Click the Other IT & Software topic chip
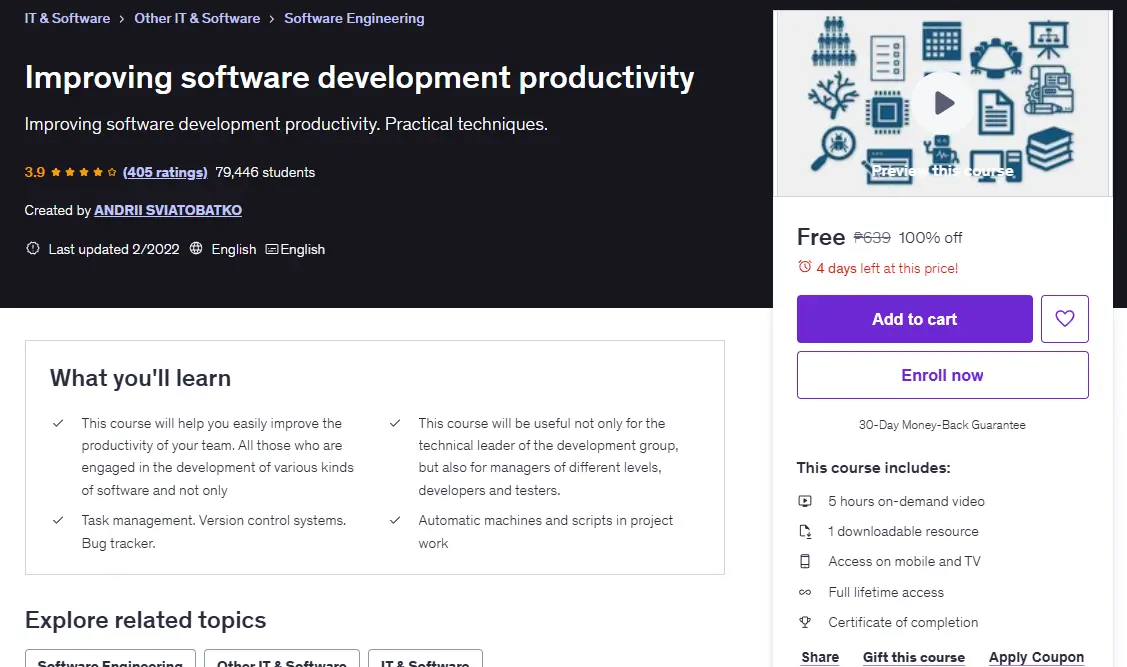The image size is (1127, 667). [x=282, y=660]
